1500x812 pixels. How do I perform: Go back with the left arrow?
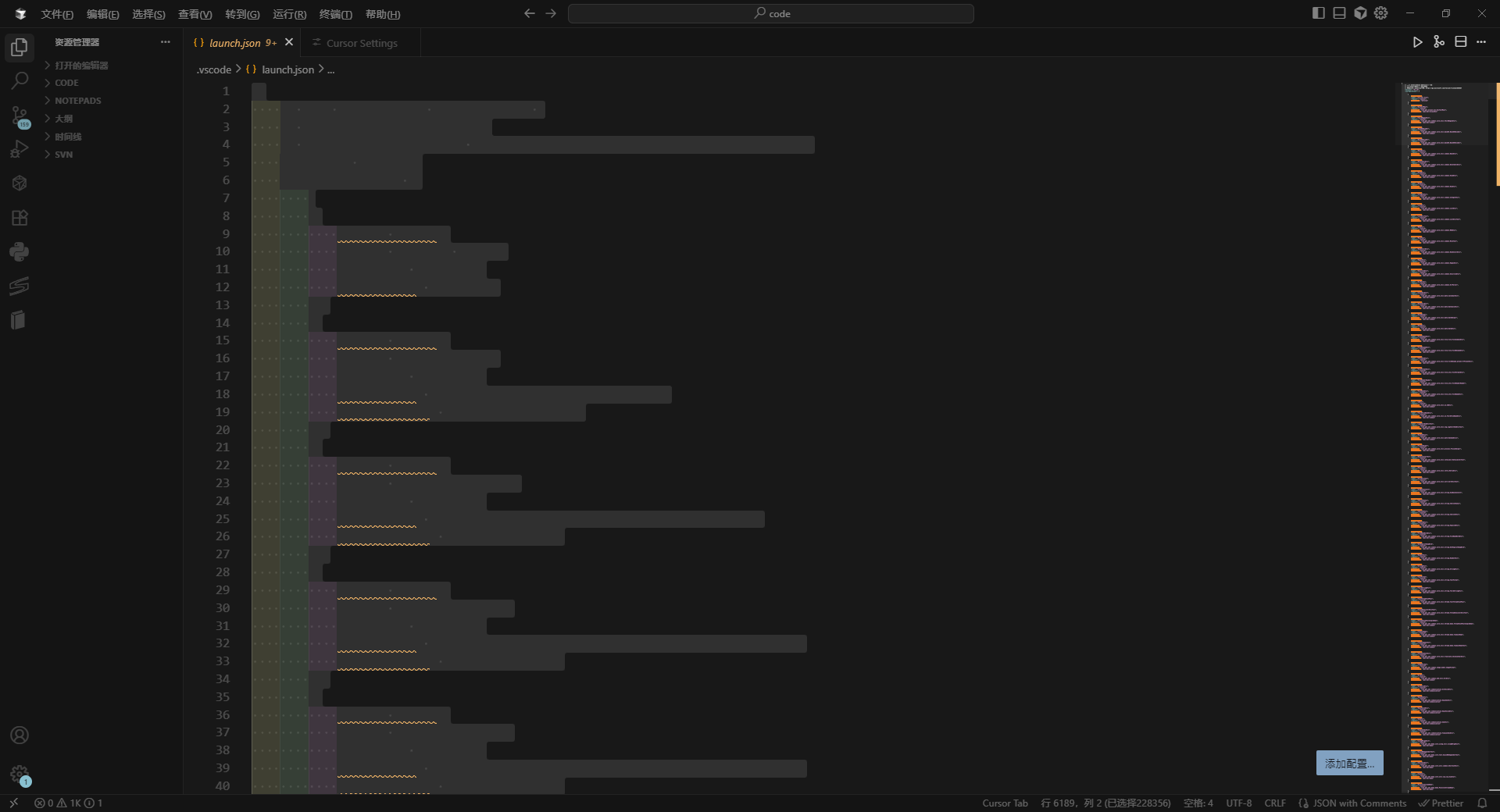[x=530, y=13]
